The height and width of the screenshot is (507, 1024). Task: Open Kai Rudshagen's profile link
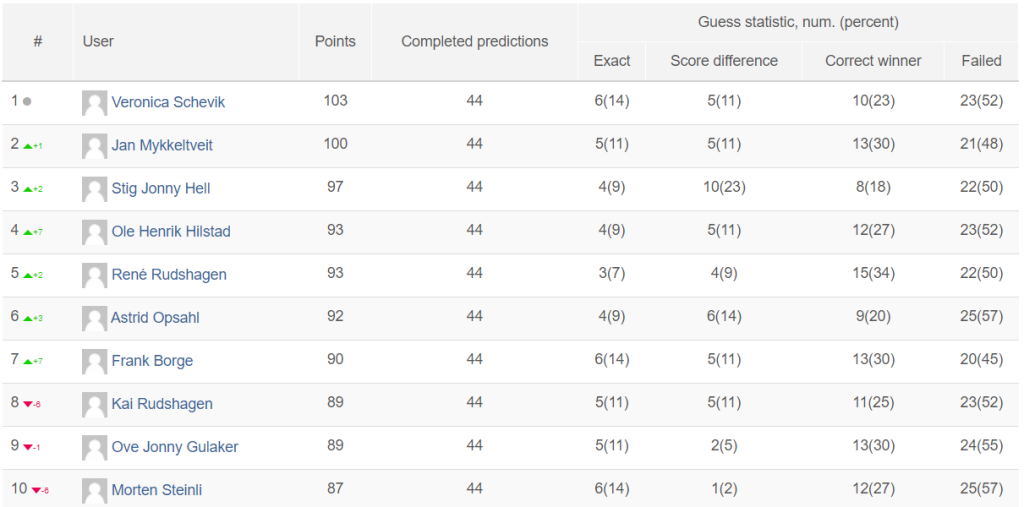[x=162, y=404]
